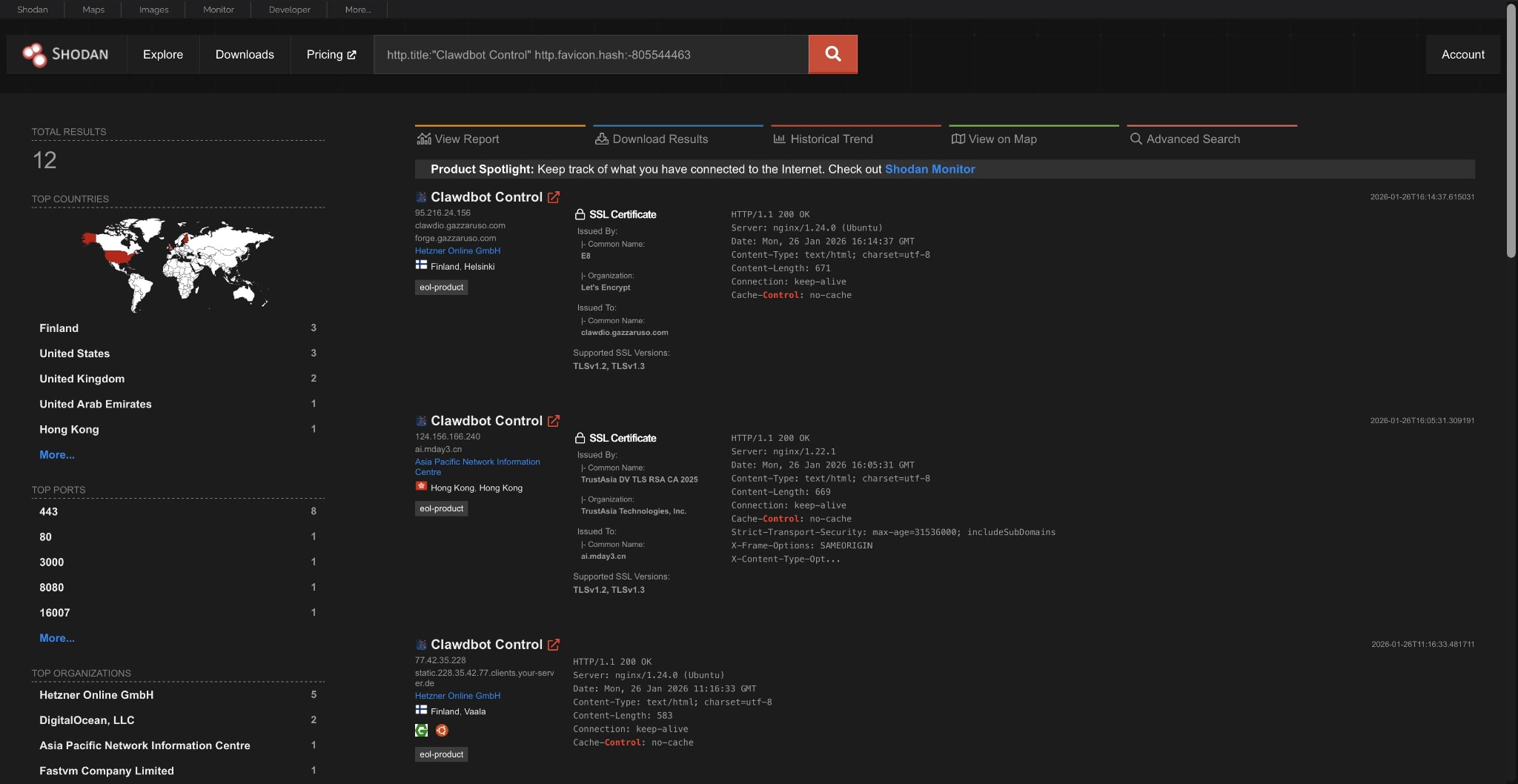The height and width of the screenshot is (784, 1518).
Task: Open the Account button
Action: (1462, 54)
